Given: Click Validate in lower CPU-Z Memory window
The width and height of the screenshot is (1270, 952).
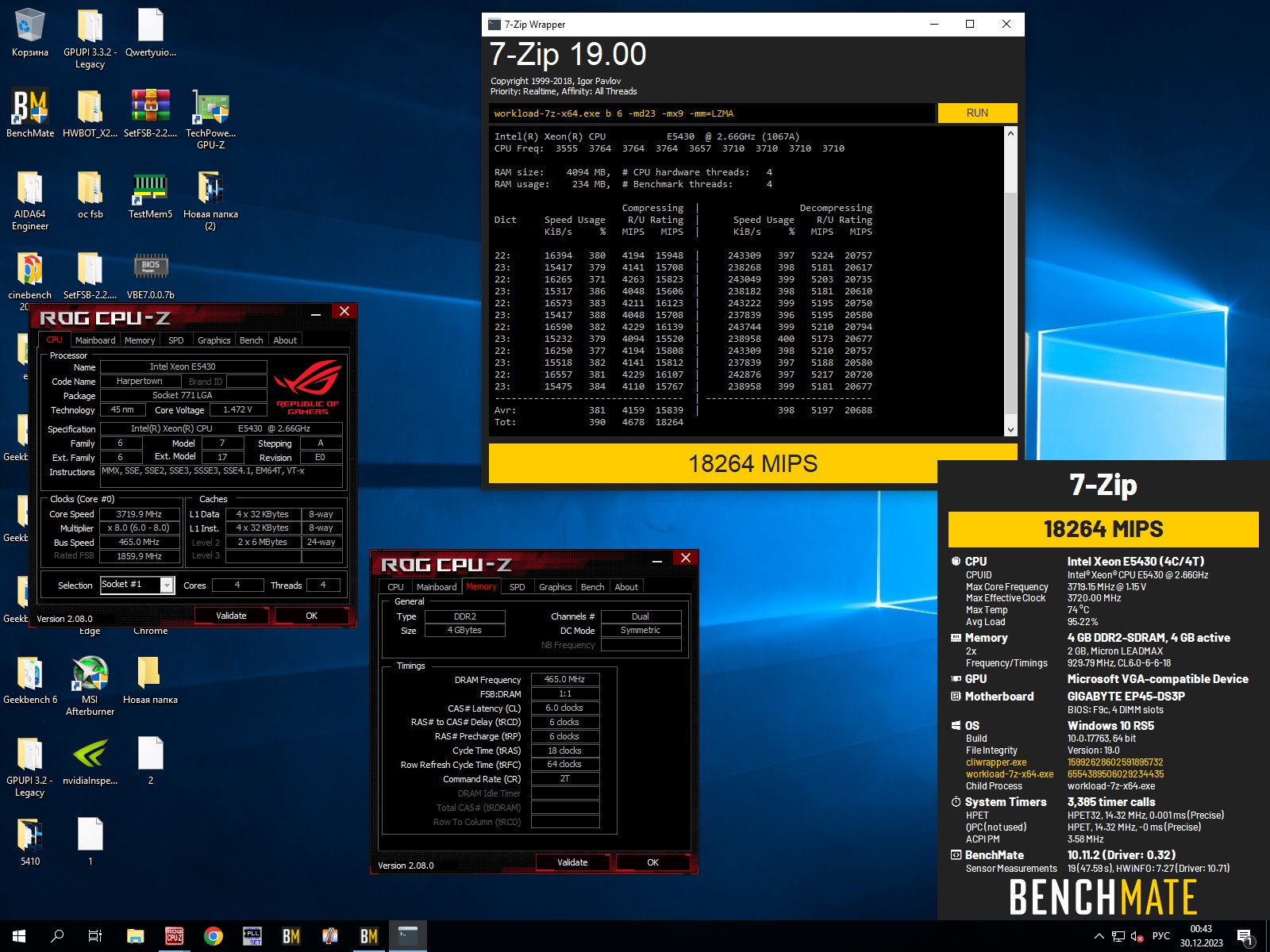Looking at the screenshot, I should [572, 862].
